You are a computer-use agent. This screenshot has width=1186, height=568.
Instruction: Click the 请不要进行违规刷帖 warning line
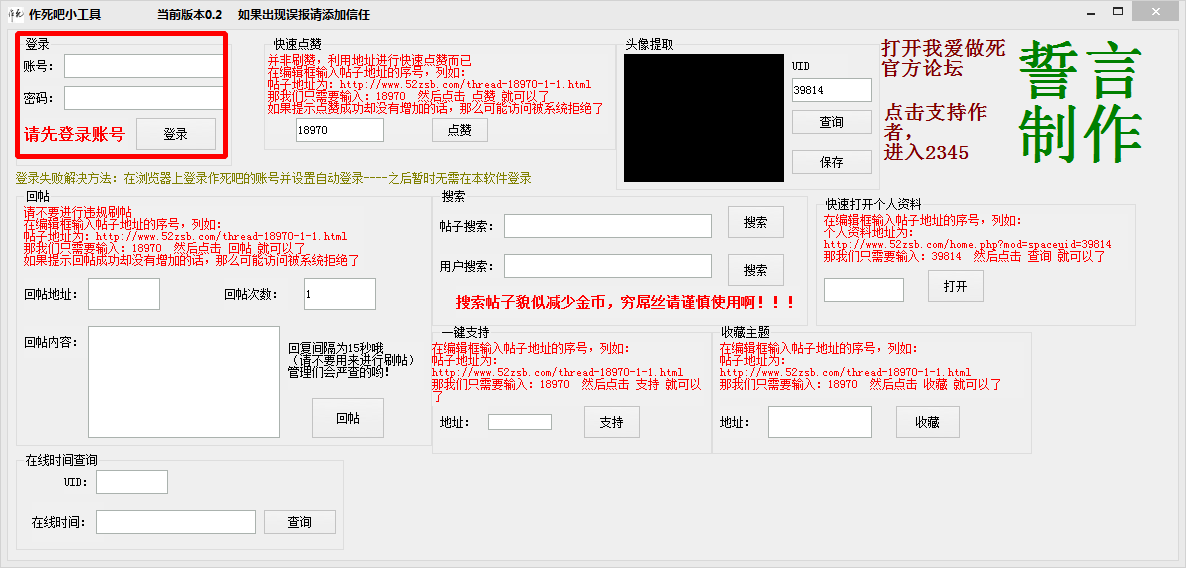click(78, 212)
